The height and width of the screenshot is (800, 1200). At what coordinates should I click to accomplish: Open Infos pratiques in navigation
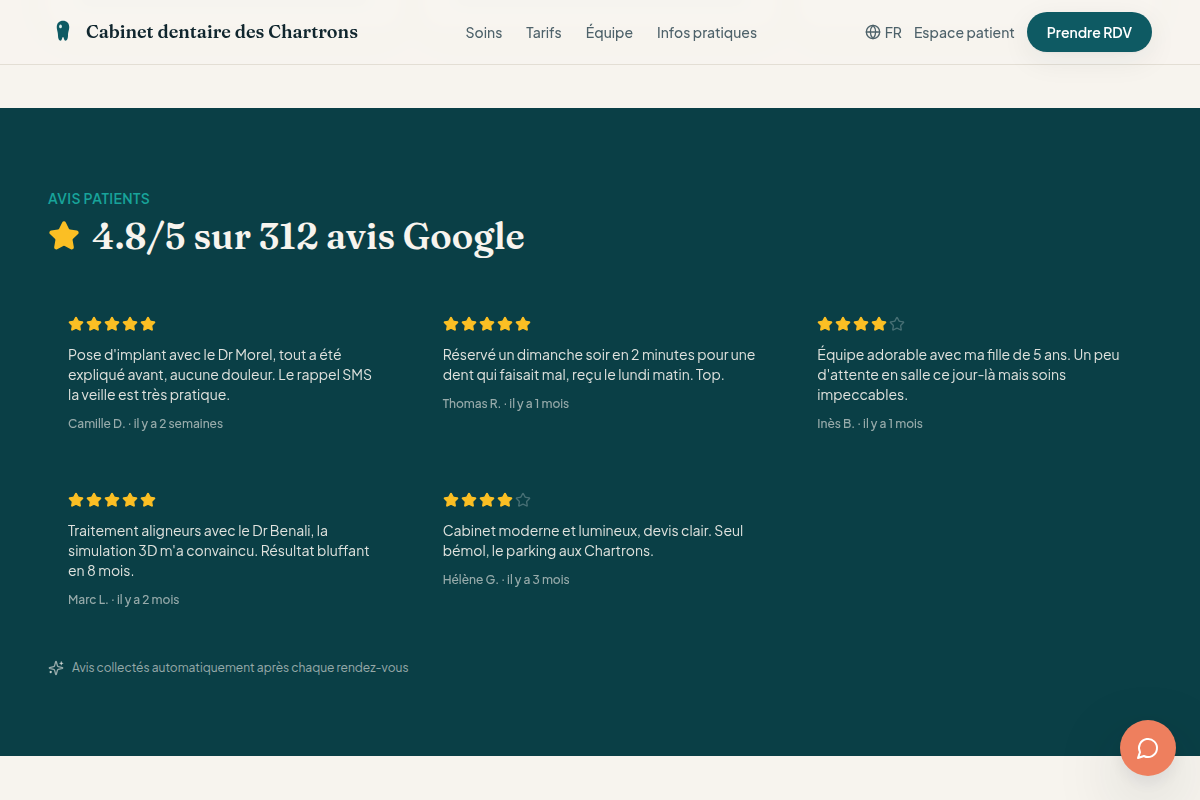707,32
